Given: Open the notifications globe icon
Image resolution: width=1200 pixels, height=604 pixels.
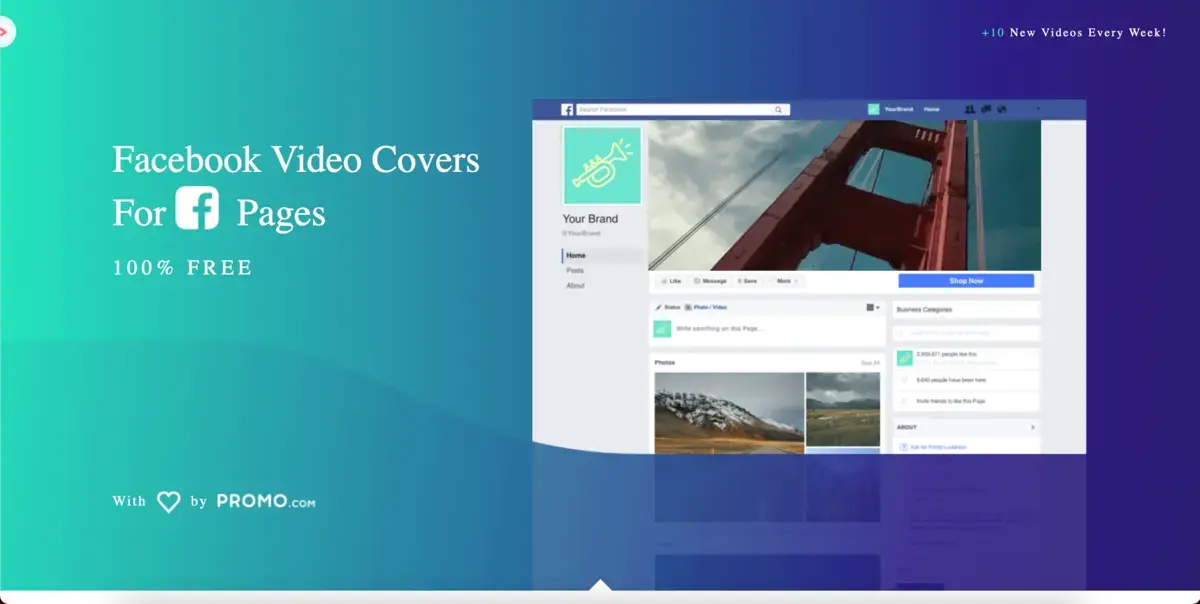Looking at the screenshot, I should 1001,109.
